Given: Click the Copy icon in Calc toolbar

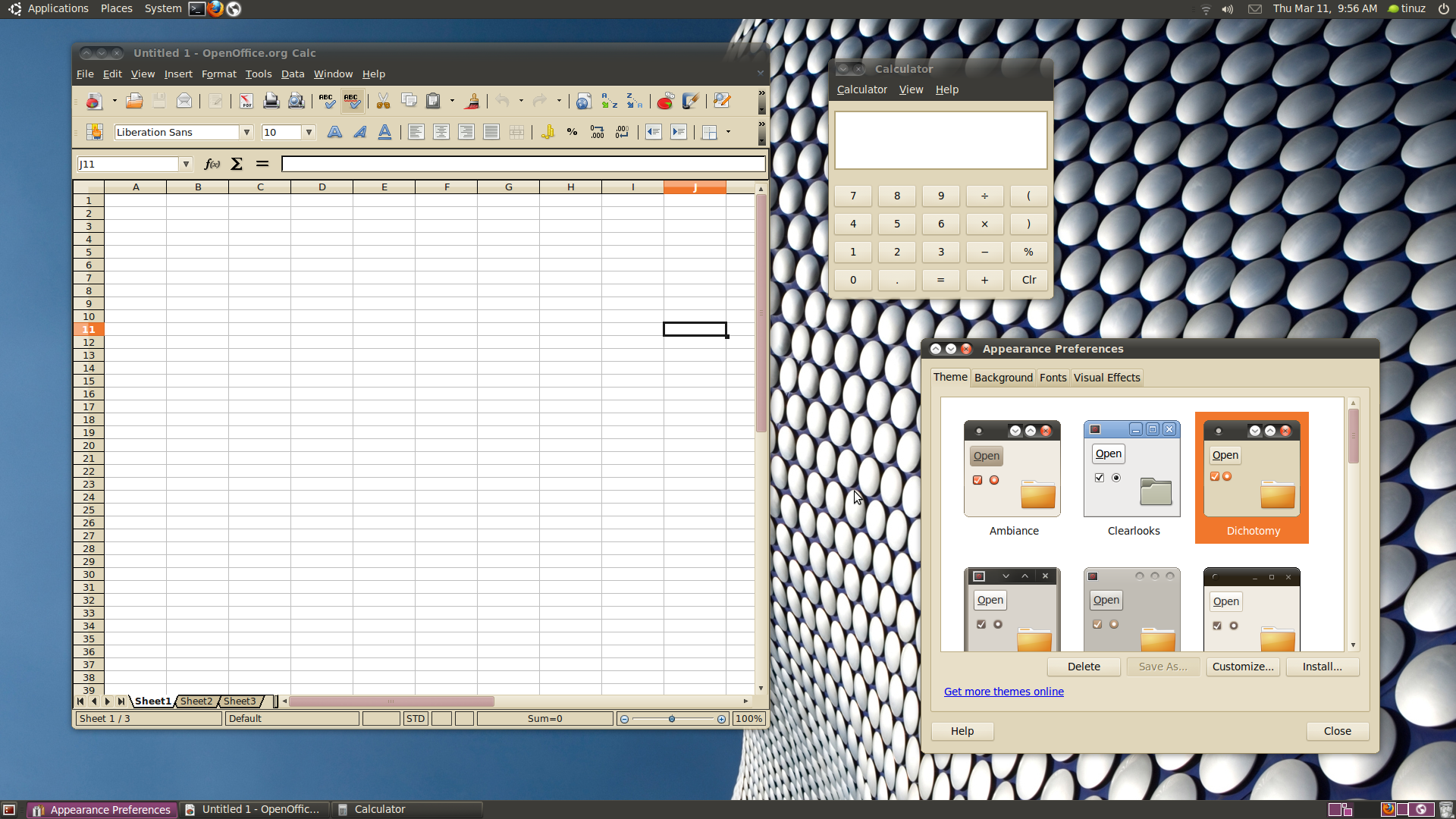Looking at the screenshot, I should 409,101.
